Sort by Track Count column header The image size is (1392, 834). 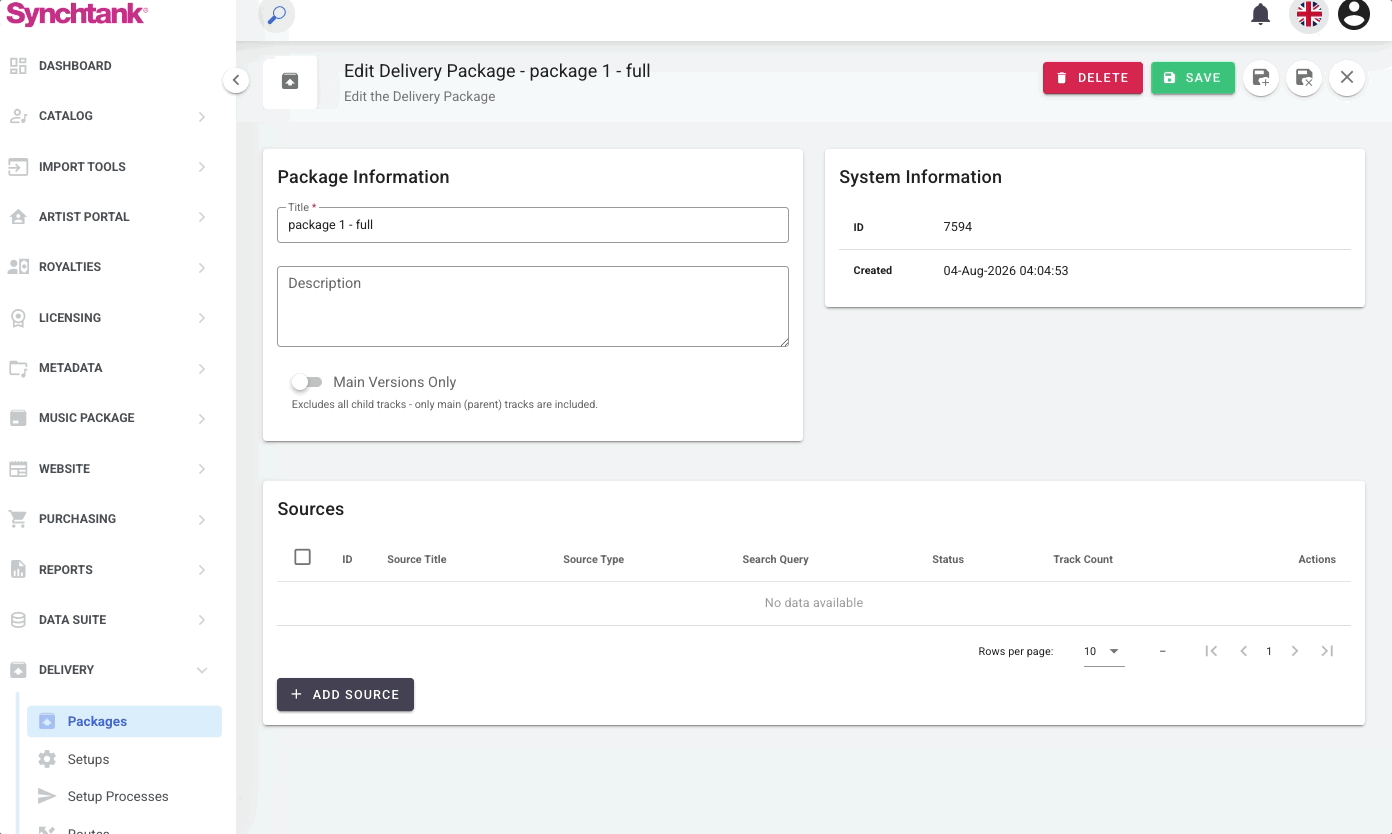coord(1083,559)
